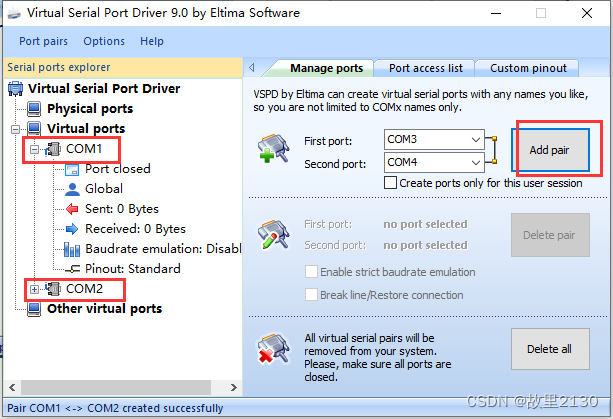Viewport: 613px width, 419px height.
Task: Click the Serial ports explorer header
Action: [123, 68]
